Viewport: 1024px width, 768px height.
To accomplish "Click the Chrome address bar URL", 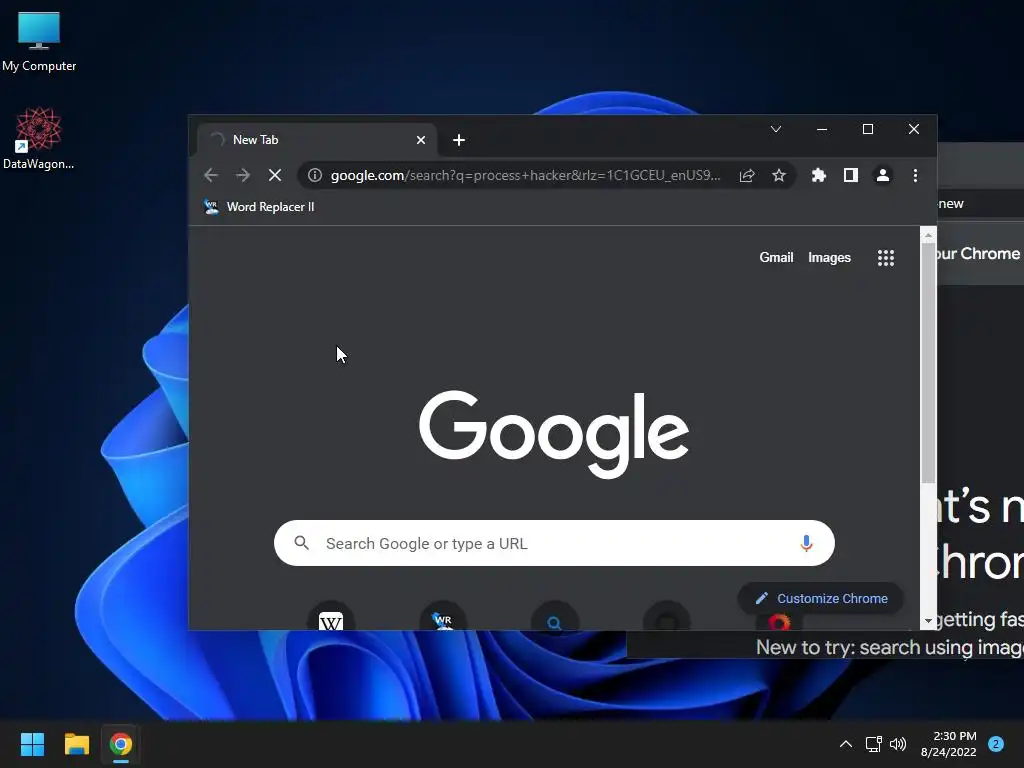I will tap(524, 175).
